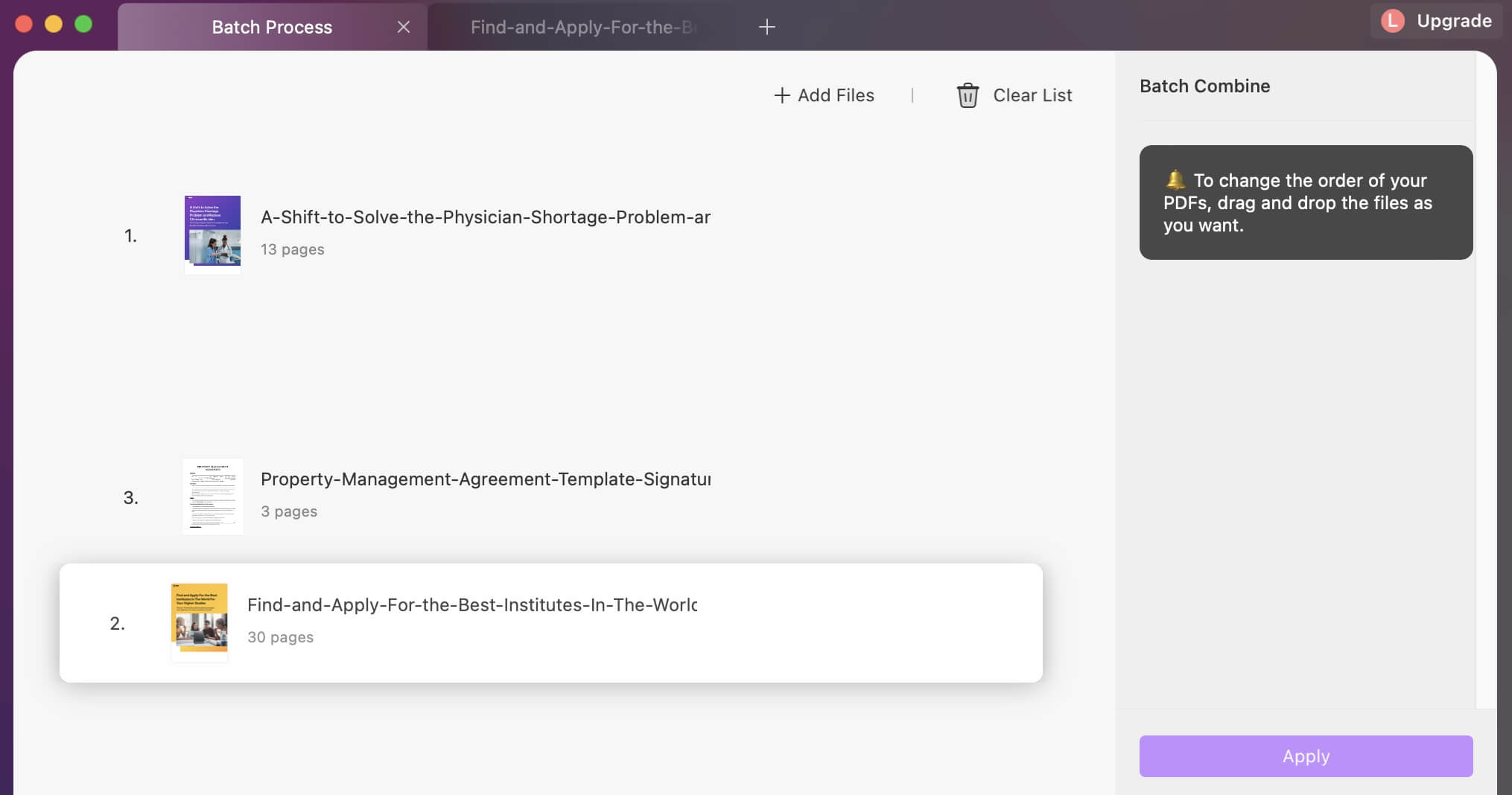Click the Add Files label
1512x795 pixels.
(836, 95)
